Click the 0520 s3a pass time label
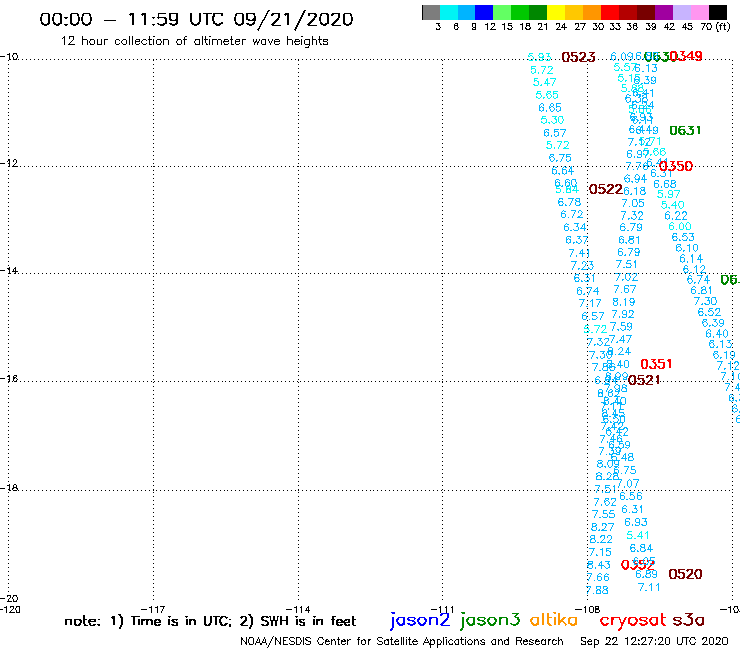The height and width of the screenshot is (650, 740). tap(685, 574)
